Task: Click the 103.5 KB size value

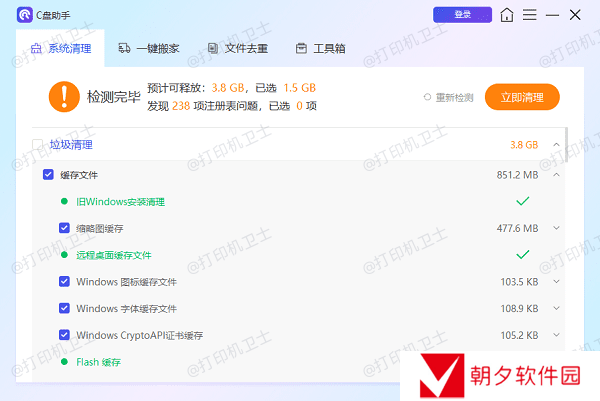Action: [519, 282]
